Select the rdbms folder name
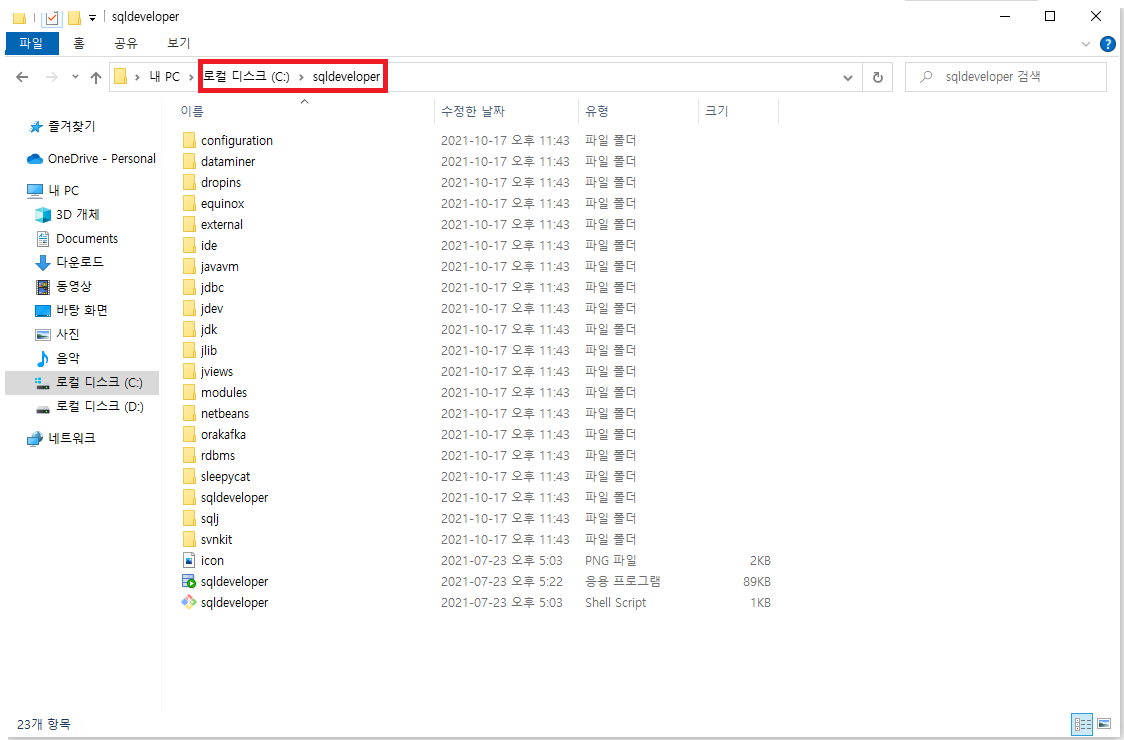The width and height of the screenshot is (1124, 740). coord(218,455)
